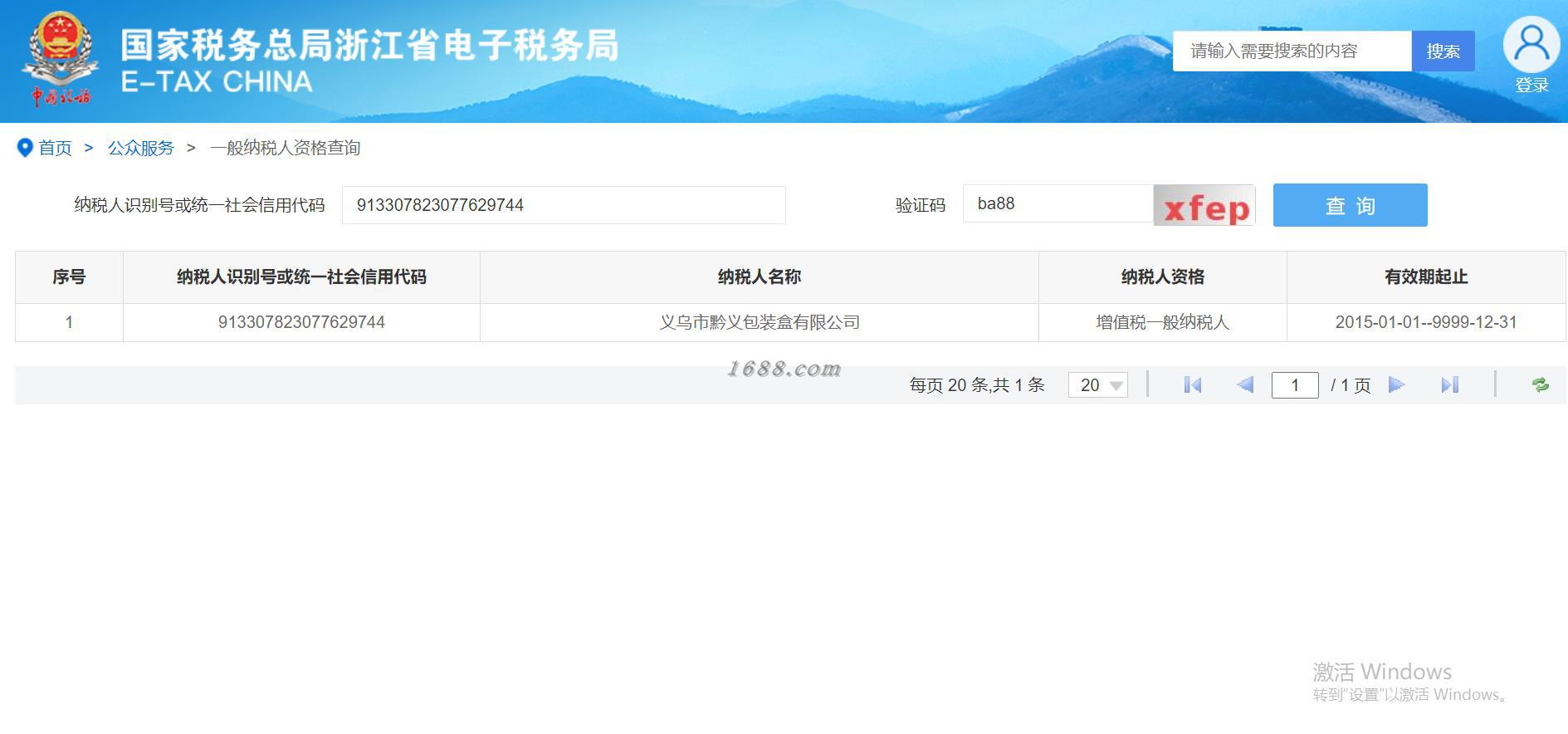Viewport: 1568px width, 734px height.
Task: Focus the site search input field
Action: [x=1292, y=51]
